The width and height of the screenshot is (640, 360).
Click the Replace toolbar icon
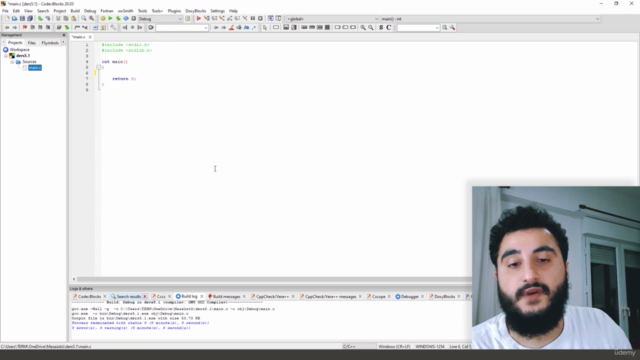(x=91, y=19)
